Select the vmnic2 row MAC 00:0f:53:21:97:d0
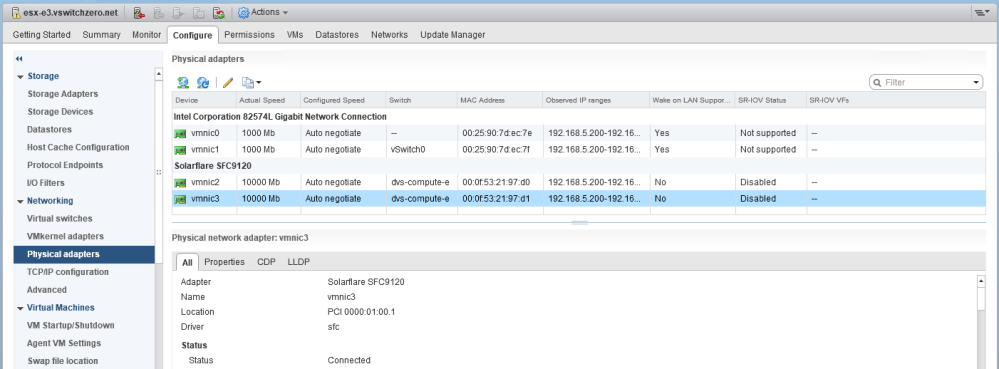This screenshot has height=369, width=999. pyautogui.click(x=496, y=182)
